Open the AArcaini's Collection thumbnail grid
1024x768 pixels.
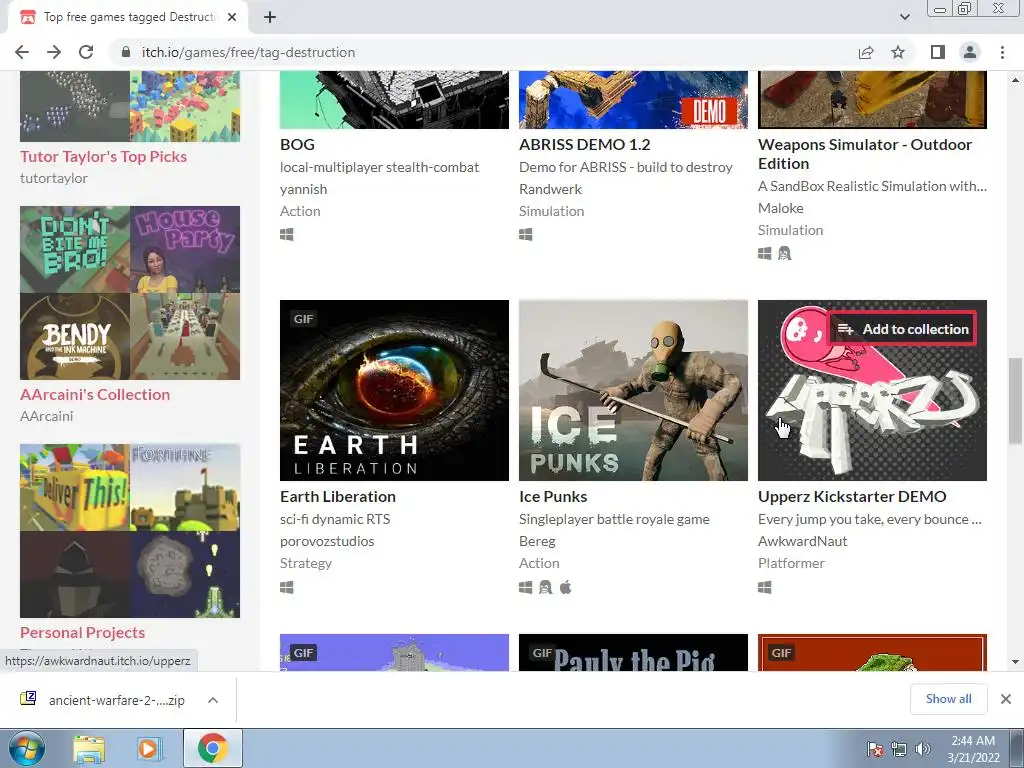point(130,293)
